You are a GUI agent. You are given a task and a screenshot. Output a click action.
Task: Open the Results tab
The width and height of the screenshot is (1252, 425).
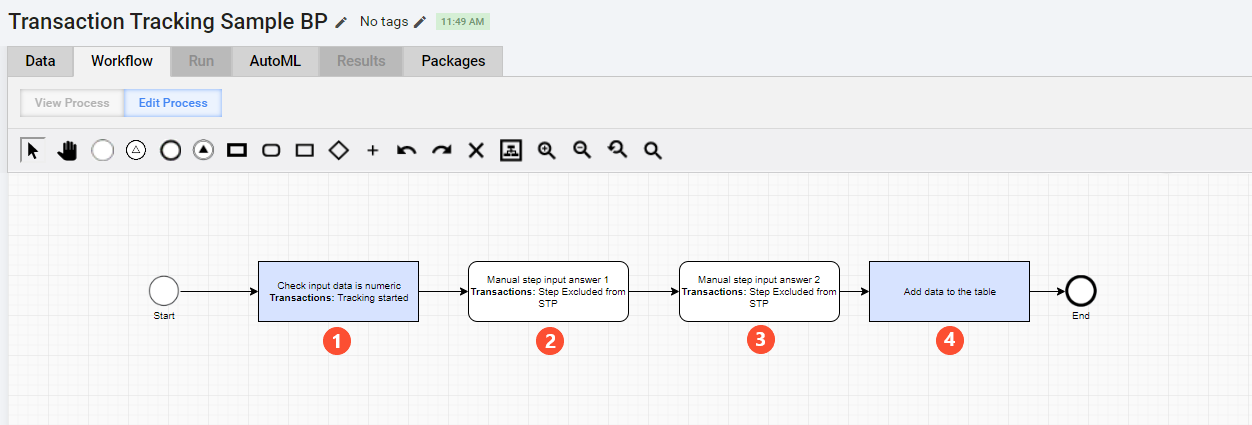click(361, 61)
